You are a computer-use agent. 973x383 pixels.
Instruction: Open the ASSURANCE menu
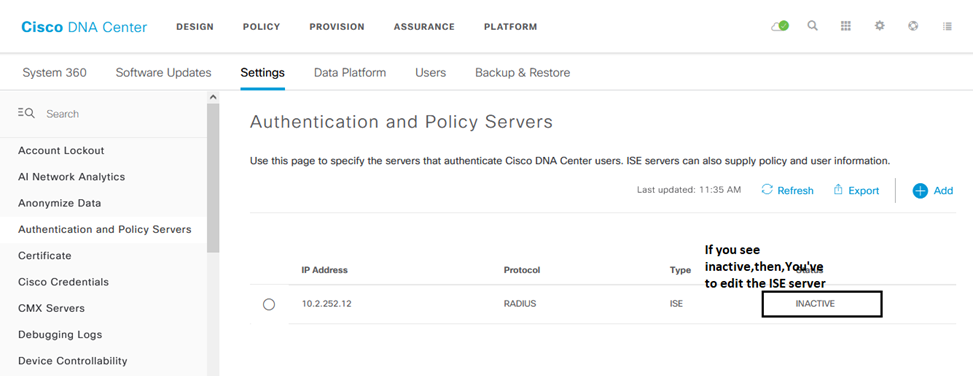[x=424, y=27]
